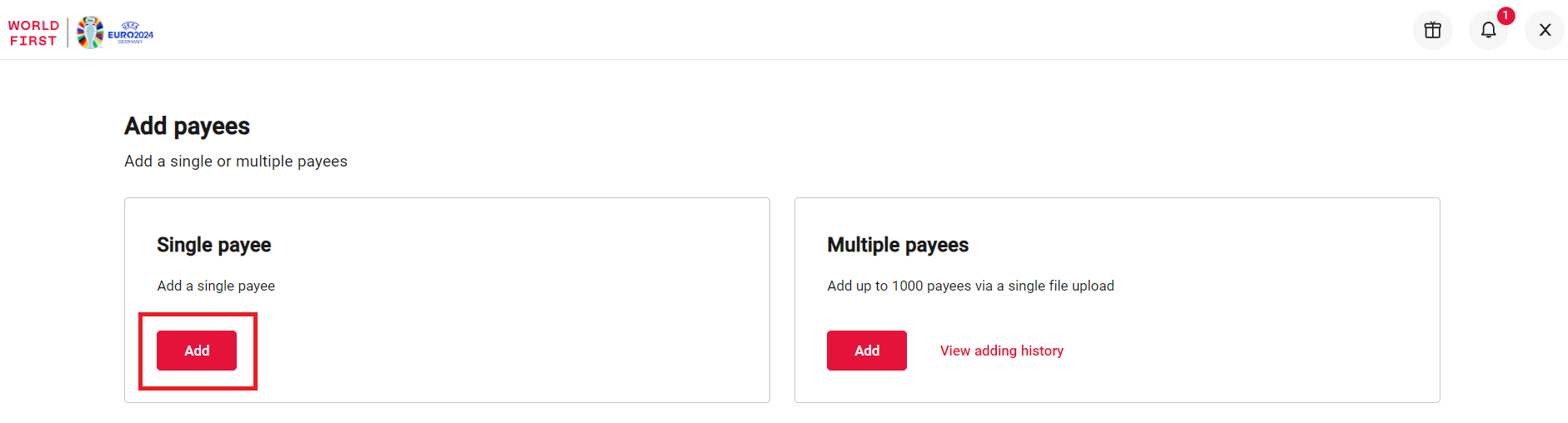
Task: Click the 'Add a single payee' description
Action: pos(216,286)
